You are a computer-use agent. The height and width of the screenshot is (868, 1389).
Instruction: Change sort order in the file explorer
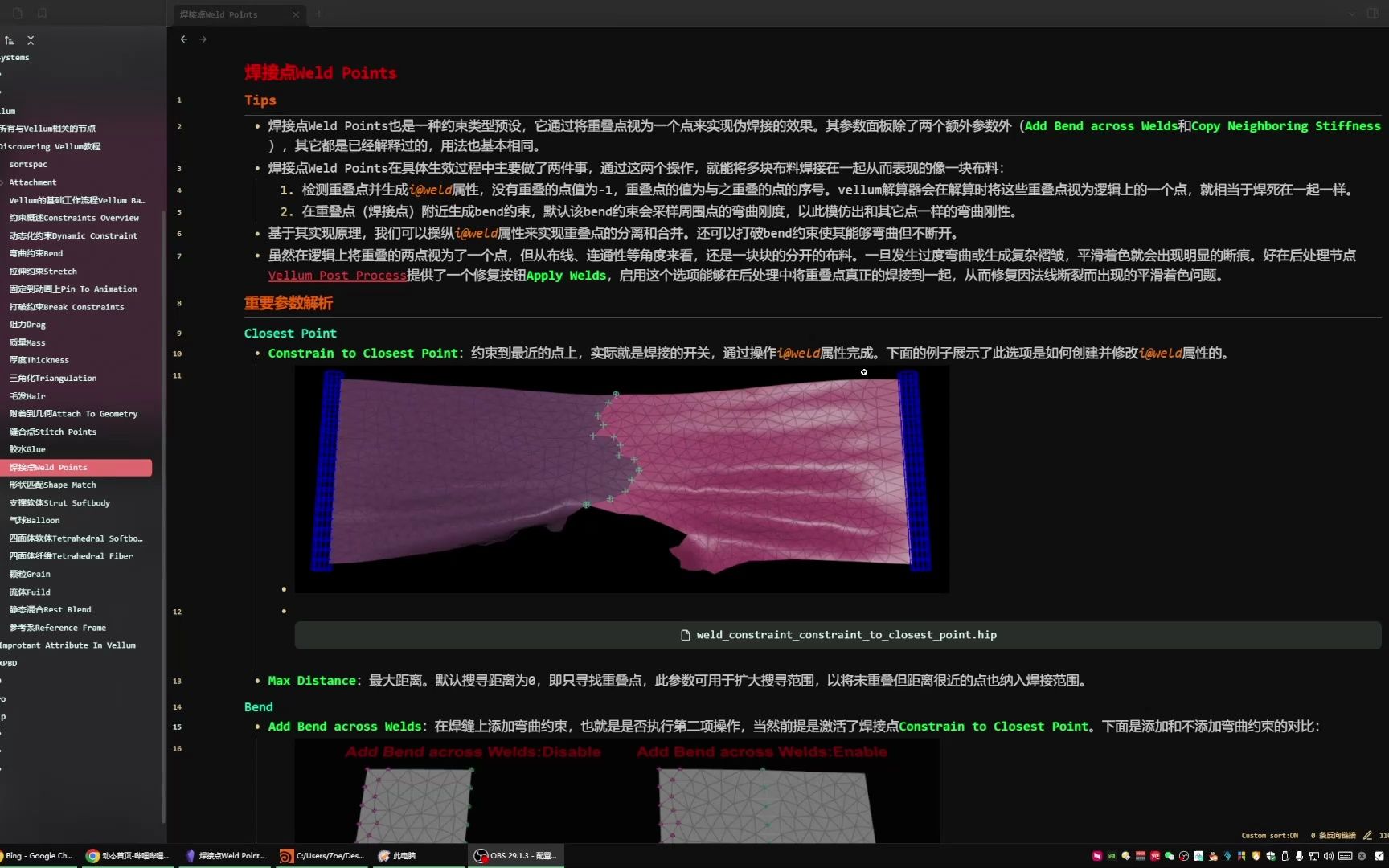(x=10, y=40)
